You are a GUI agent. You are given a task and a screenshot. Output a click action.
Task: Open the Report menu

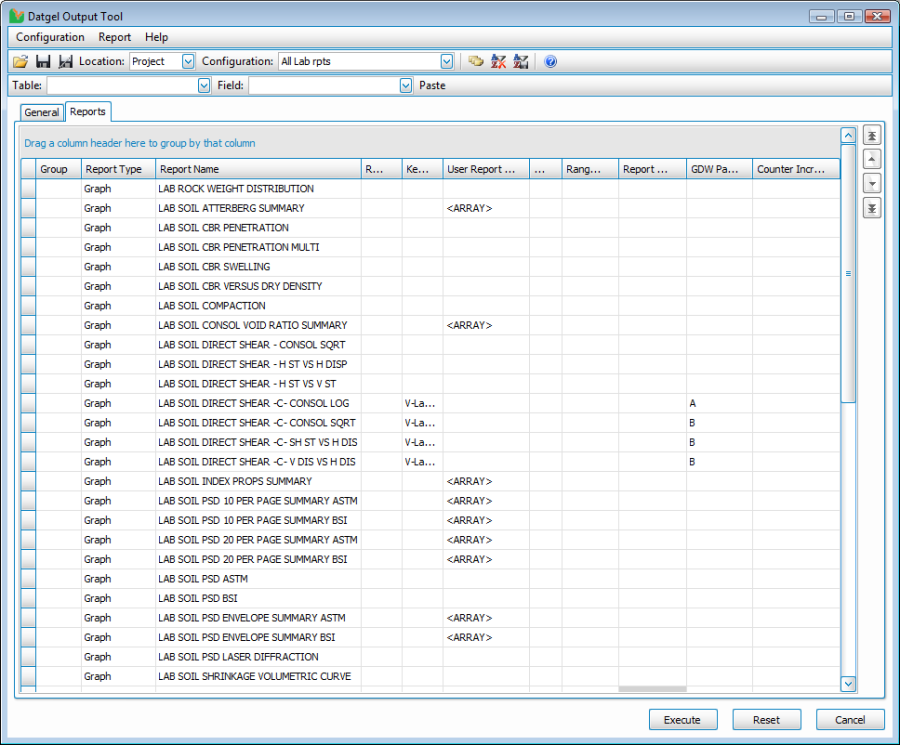pyautogui.click(x=114, y=37)
